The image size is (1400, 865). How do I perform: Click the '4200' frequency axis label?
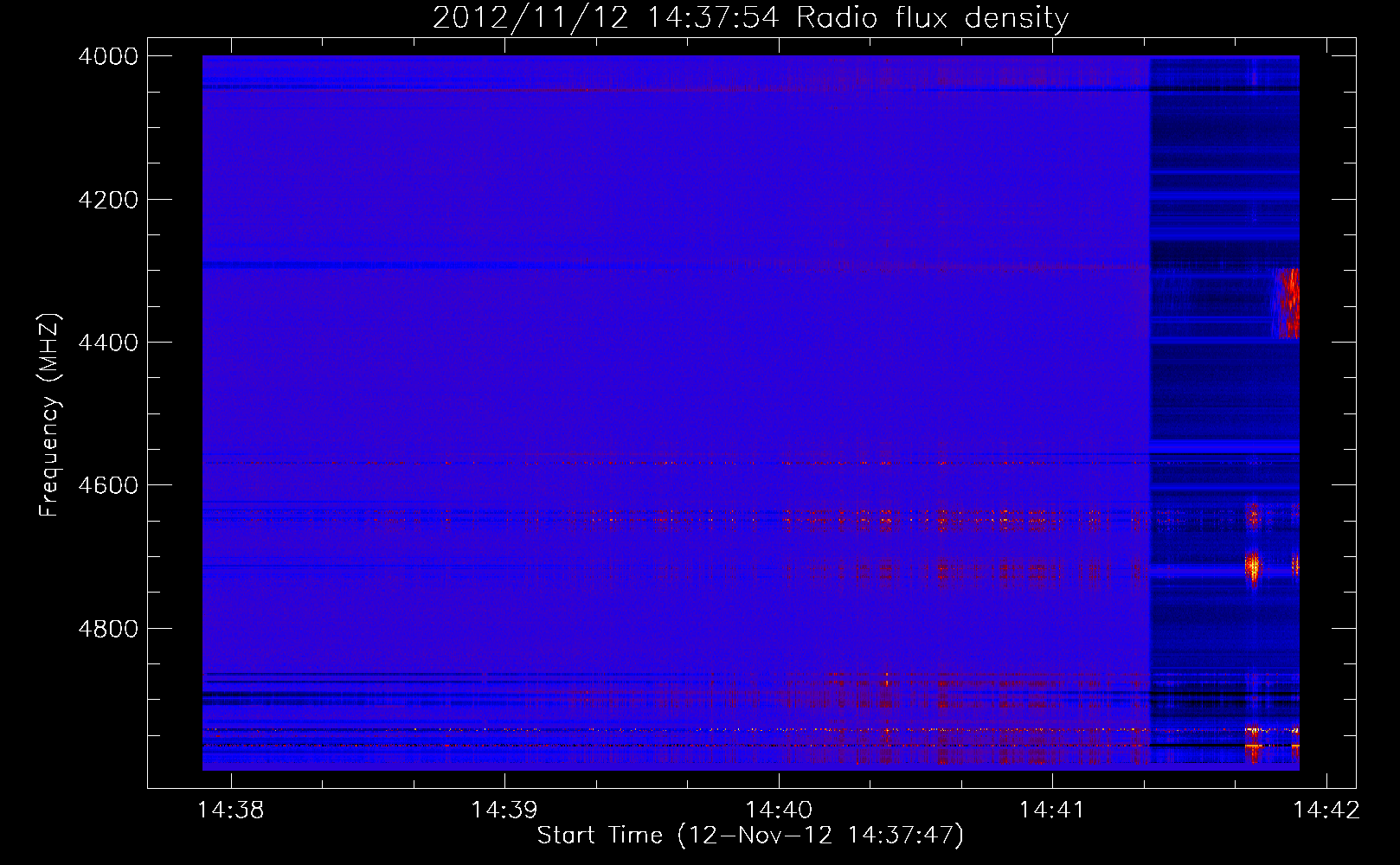pyautogui.click(x=108, y=200)
